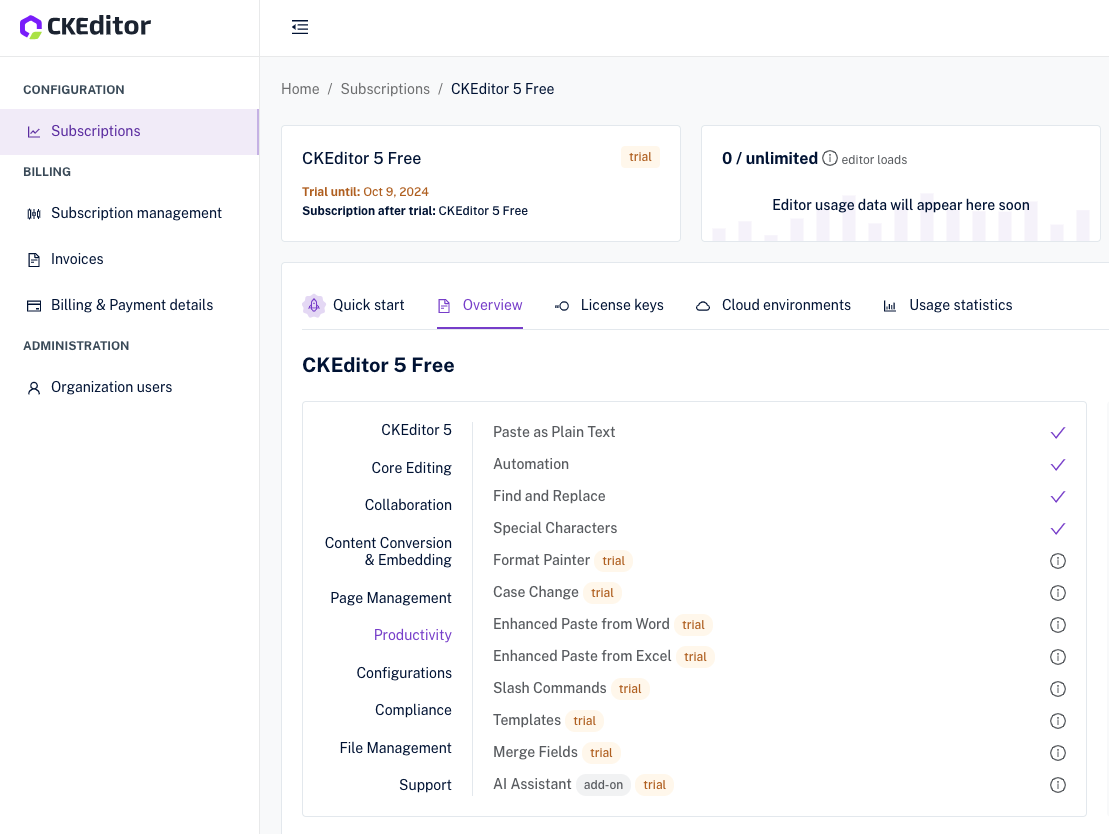Click the CKEditor logo
Viewport: 1109px width, 834px height.
(x=85, y=26)
